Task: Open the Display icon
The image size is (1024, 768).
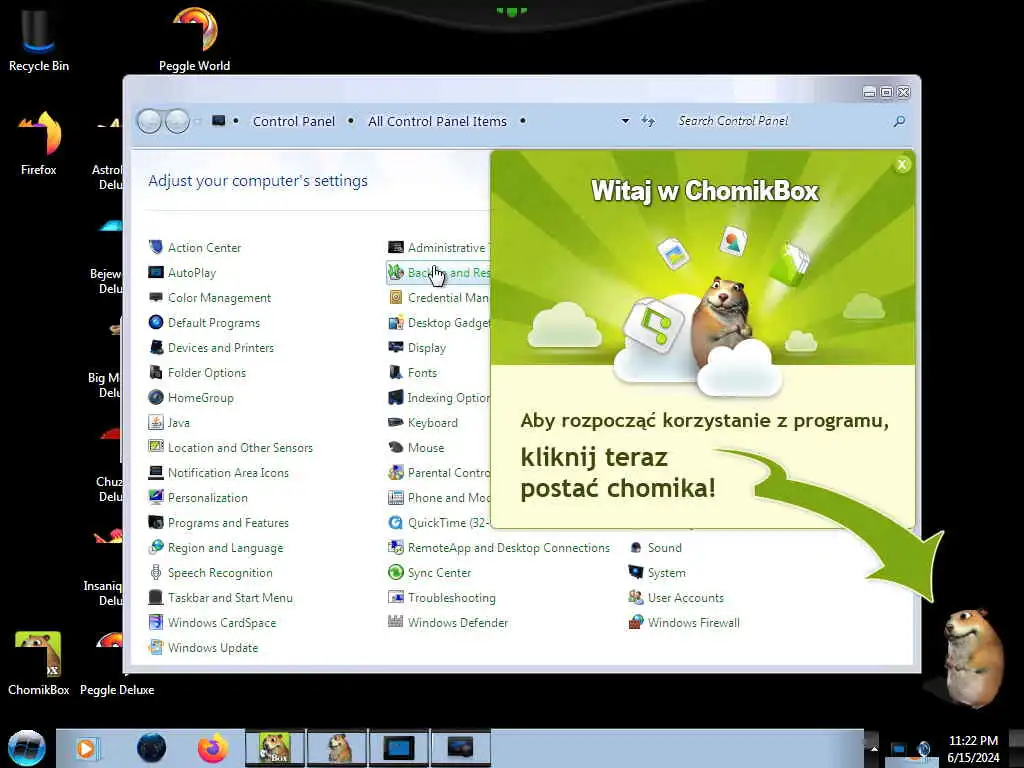Action: point(396,347)
